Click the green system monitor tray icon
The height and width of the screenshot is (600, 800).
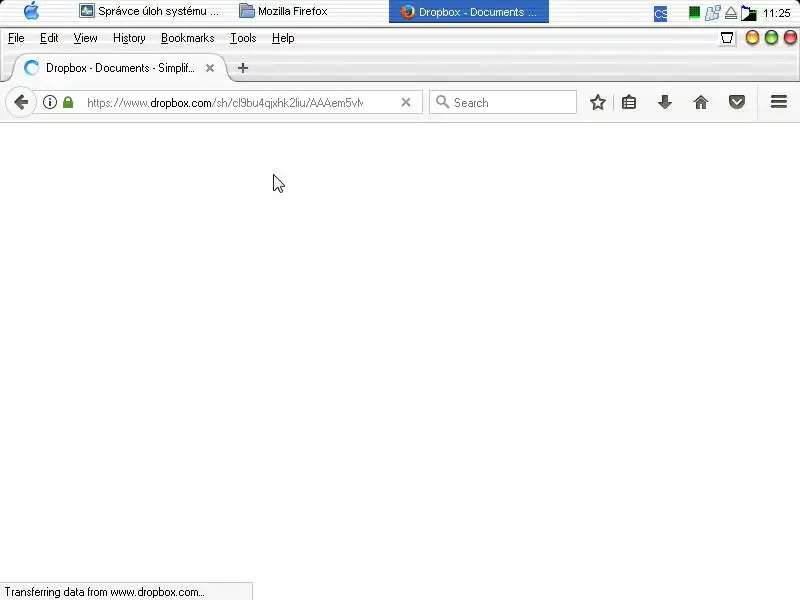[x=694, y=12]
